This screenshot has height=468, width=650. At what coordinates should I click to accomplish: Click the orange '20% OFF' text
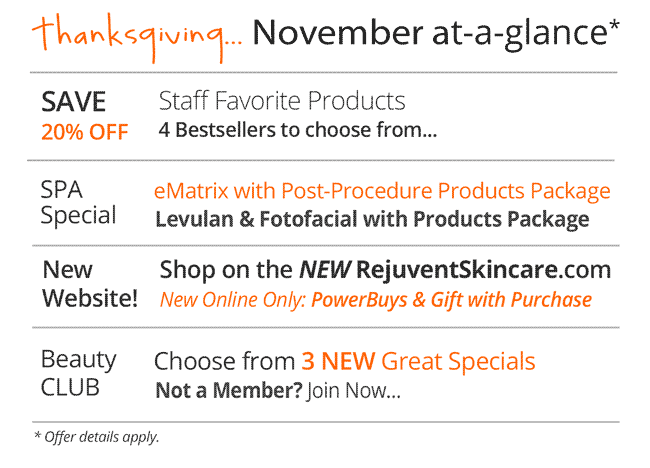coord(84,132)
